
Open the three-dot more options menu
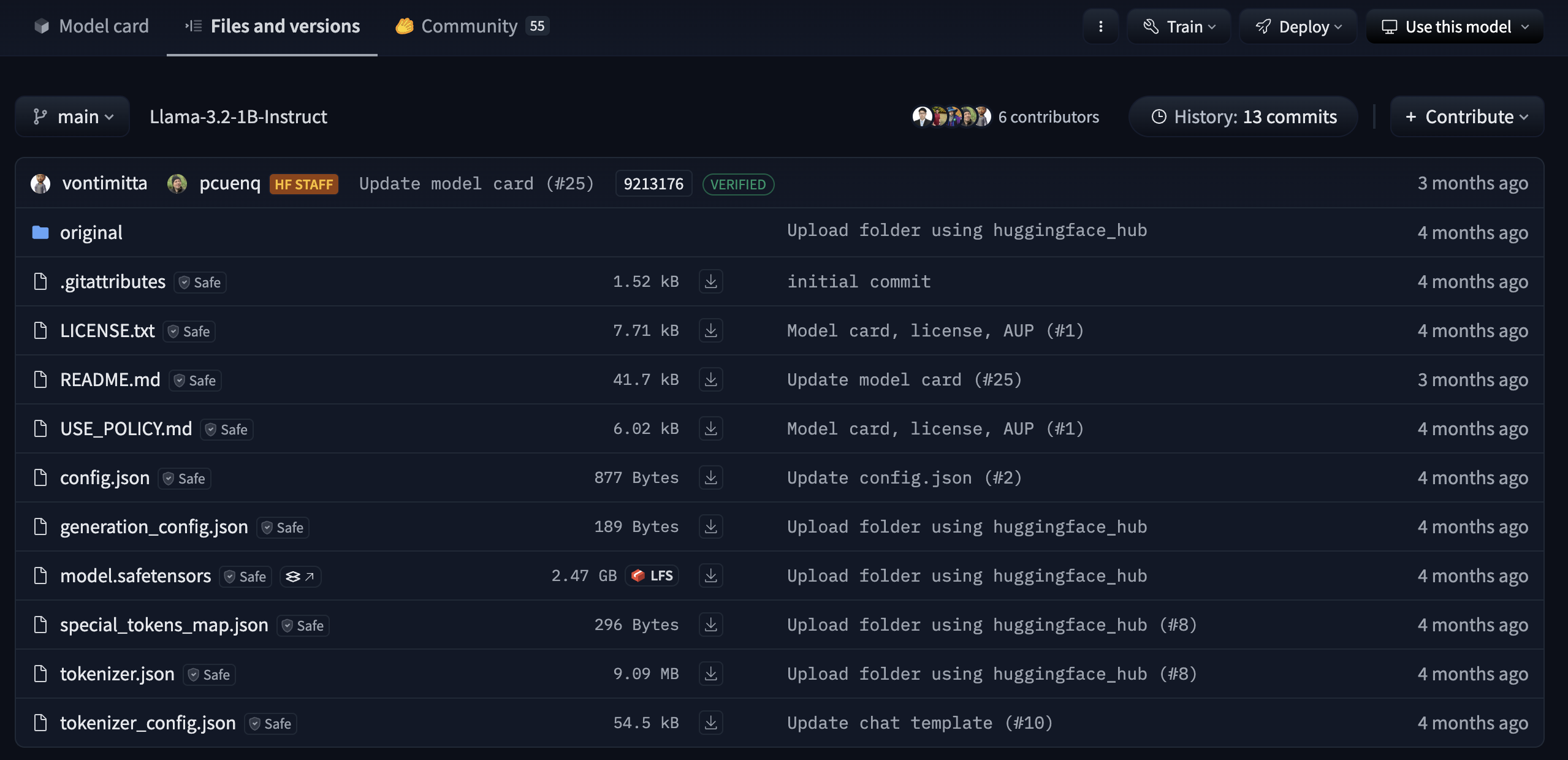(1100, 26)
